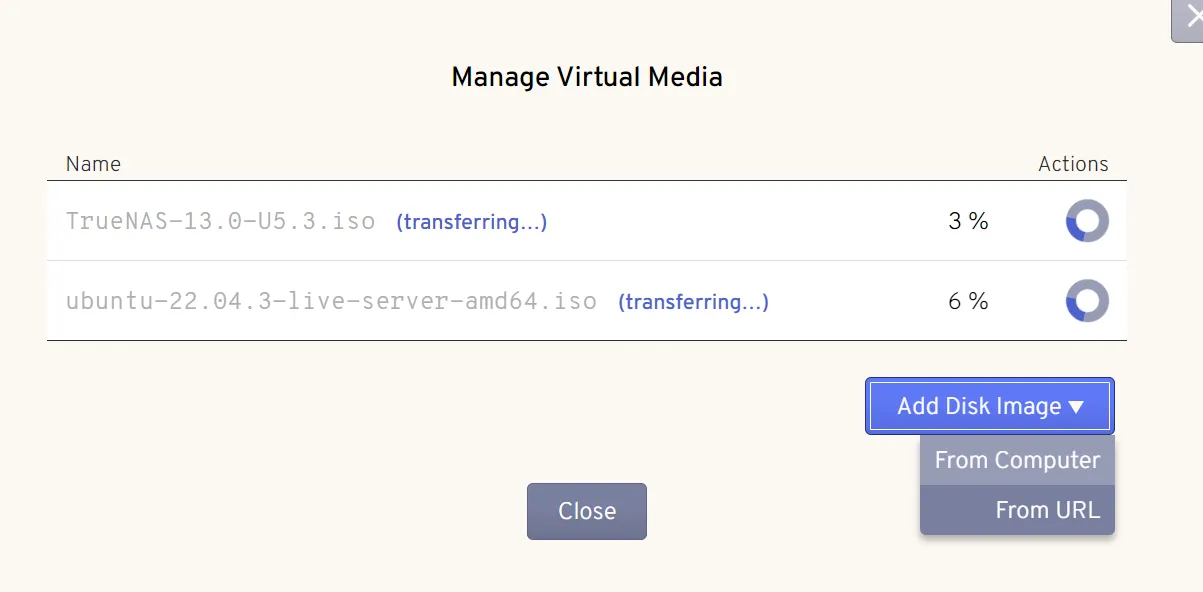Click the ubuntu transfer progress spinner
The width and height of the screenshot is (1203, 592).
tap(1087, 301)
